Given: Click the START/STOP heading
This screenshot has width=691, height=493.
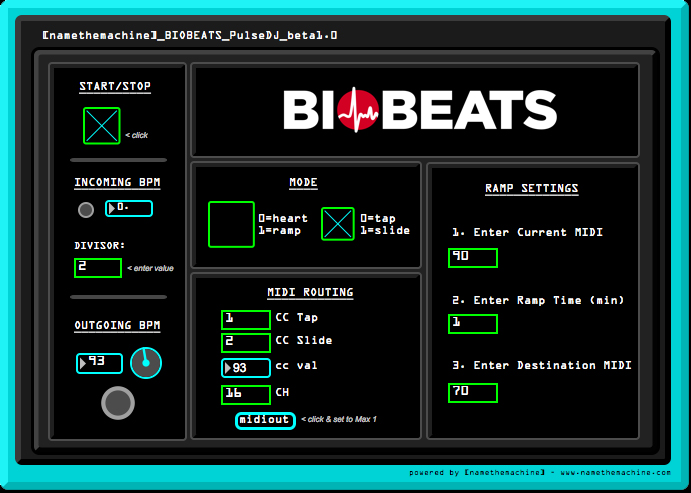Looking at the screenshot, I should pyautogui.click(x=115, y=86).
